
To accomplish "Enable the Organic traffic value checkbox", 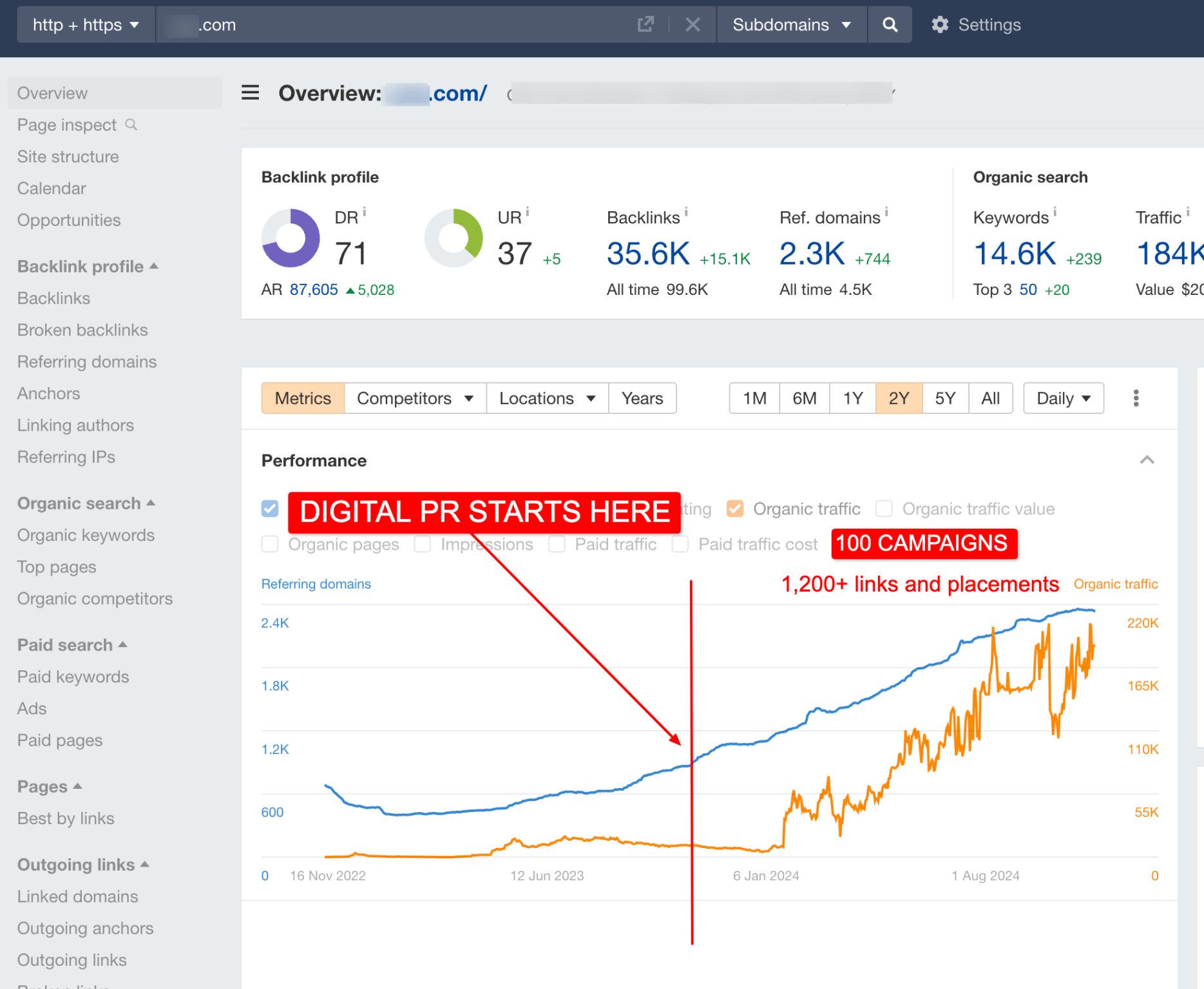I will 884,509.
